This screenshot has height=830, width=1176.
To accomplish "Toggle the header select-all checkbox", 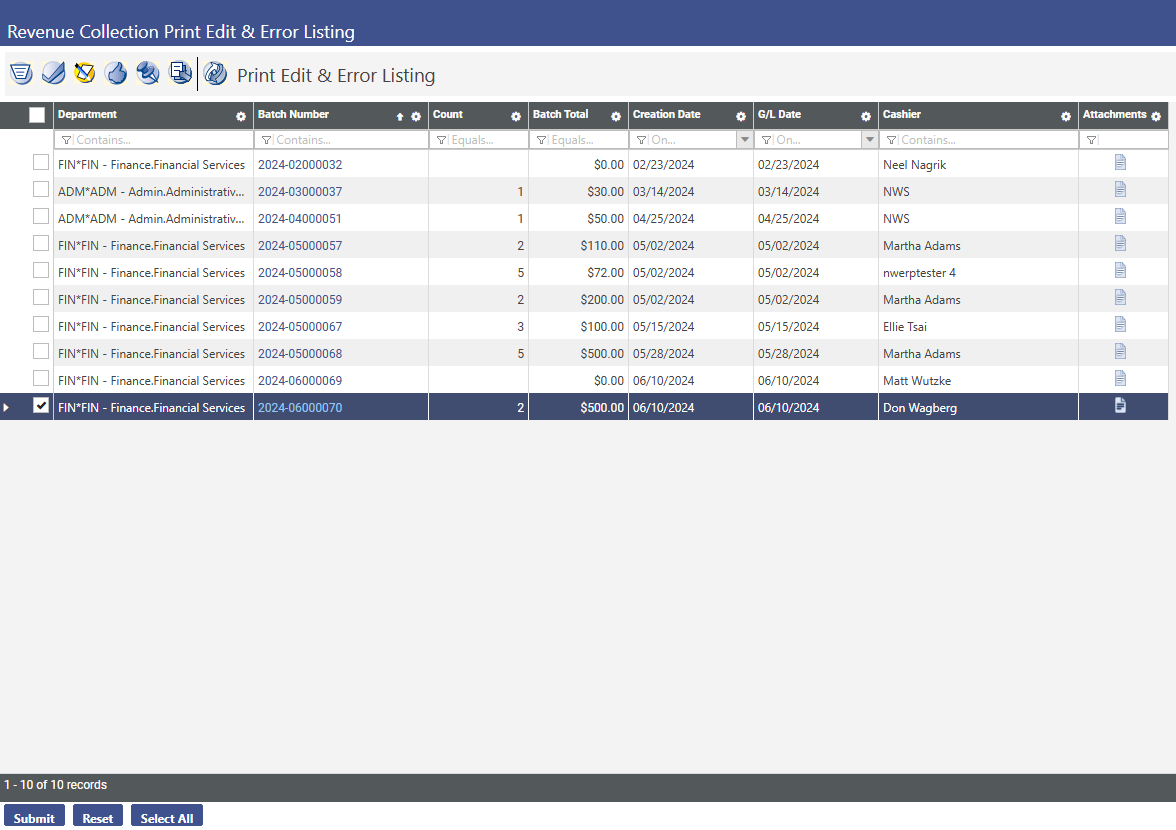I will pos(37,115).
